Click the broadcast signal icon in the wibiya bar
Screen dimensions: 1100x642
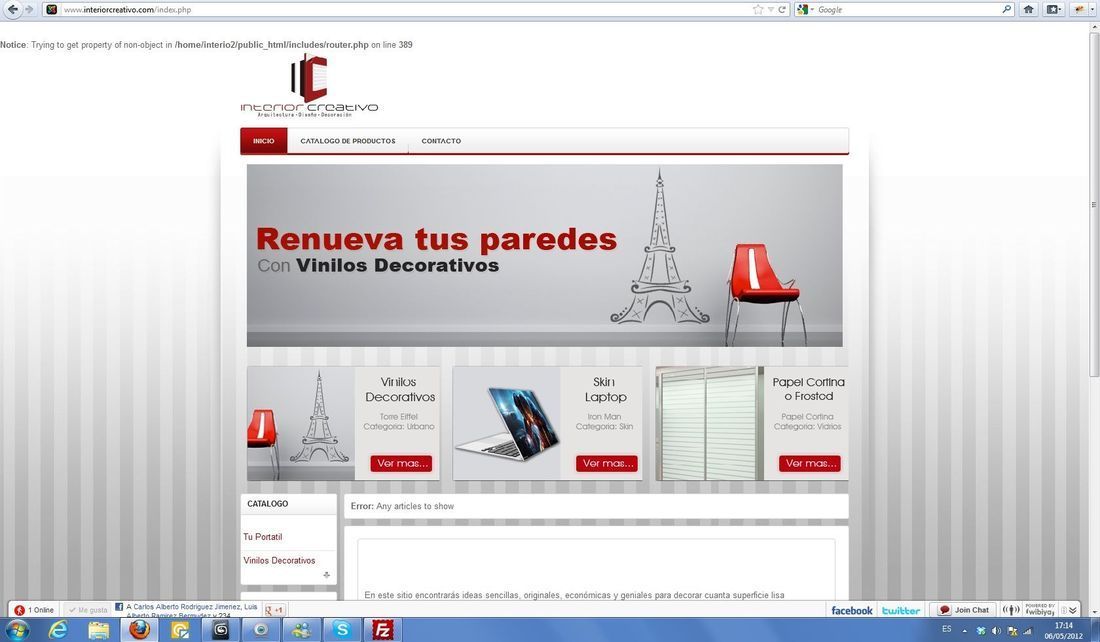click(1011, 610)
